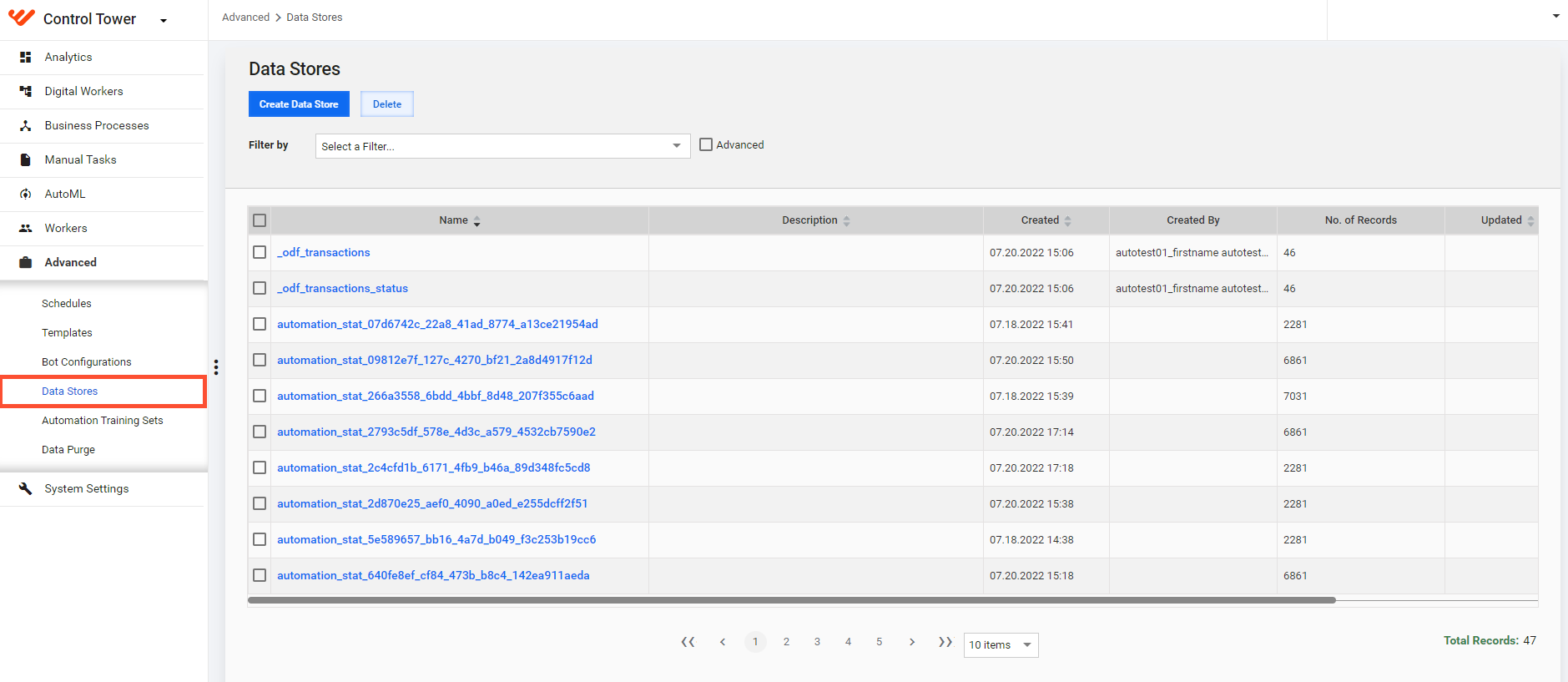1568x682 pixels.
Task: Click the table horizontal scrollbar
Action: (792, 600)
